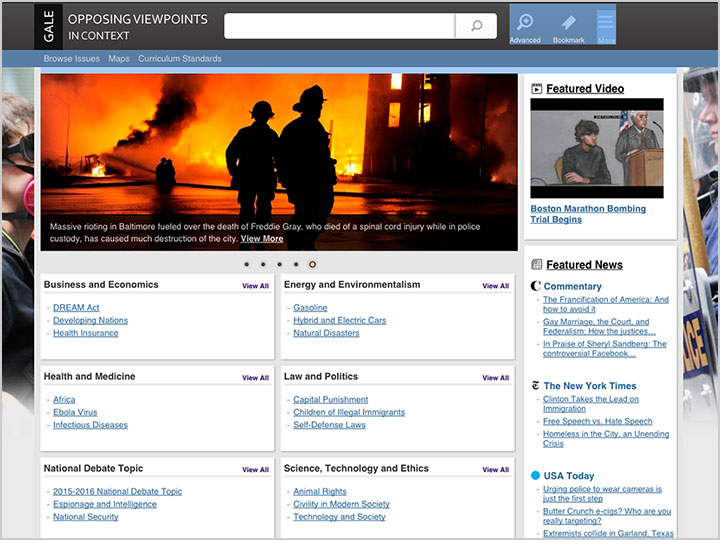Viewport: 720px width, 540px height.
Task: Click the Featured Video play icon
Action: pyautogui.click(x=536, y=89)
